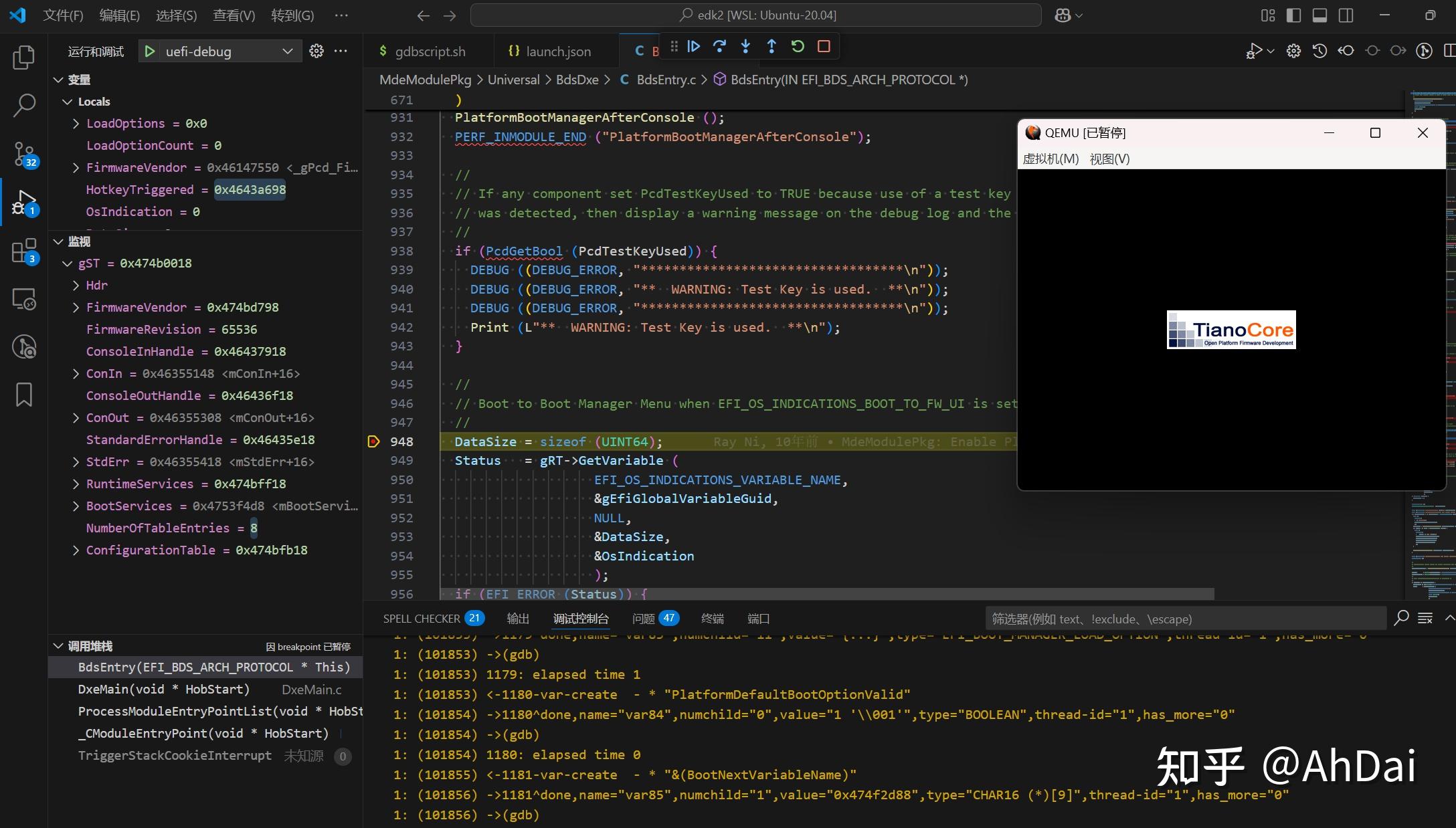This screenshot has height=828, width=1456.
Task: Maximize the bottom panel with the chevron
Action: click(x=1449, y=618)
